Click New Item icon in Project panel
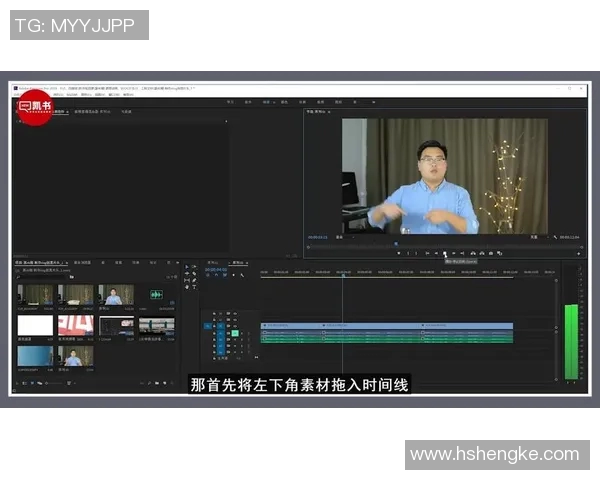The width and height of the screenshot is (600, 480). (x=165, y=383)
